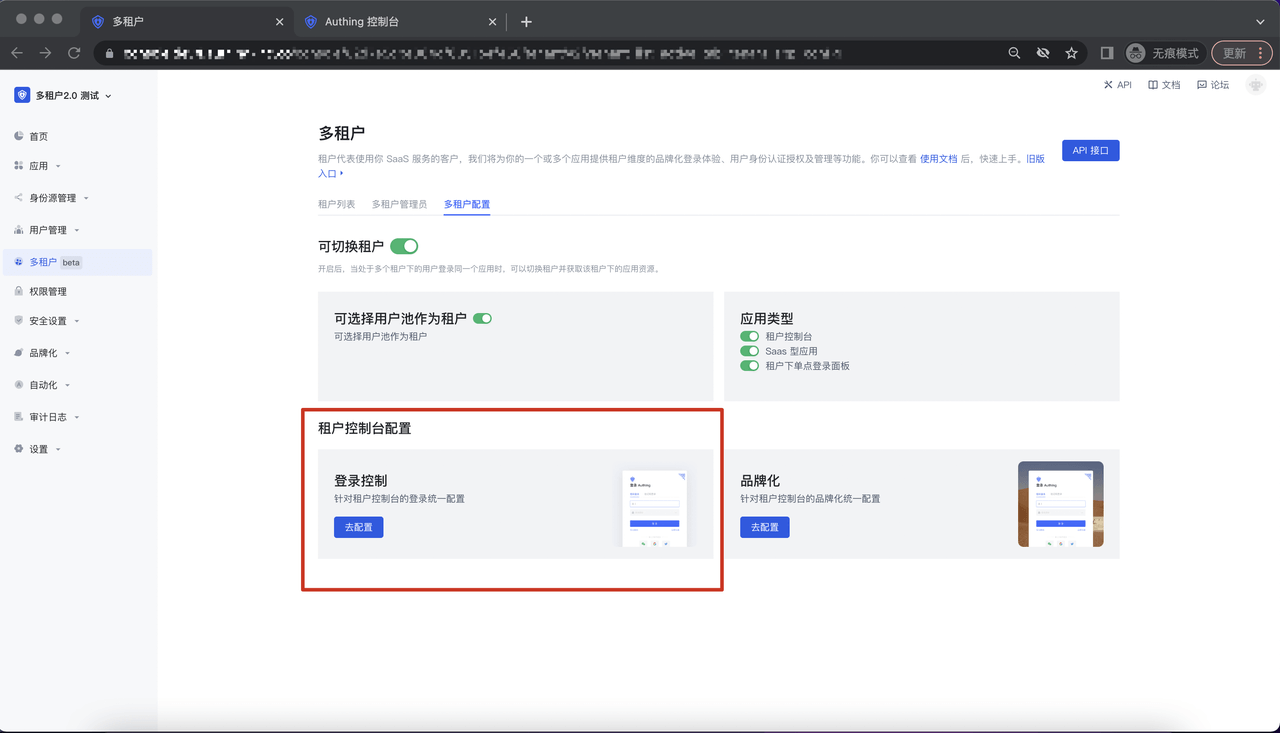
Task: Click the 品牌化 preview thumbnail image
Action: point(1060,504)
